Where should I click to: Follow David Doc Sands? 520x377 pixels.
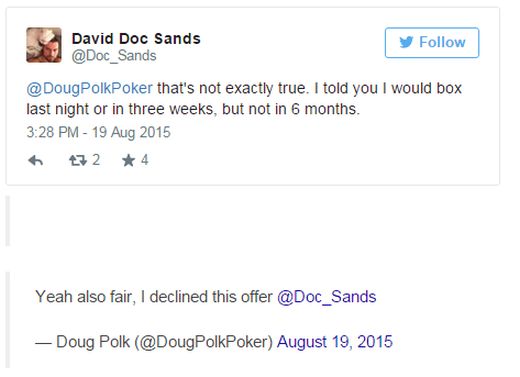pyautogui.click(x=432, y=43)
